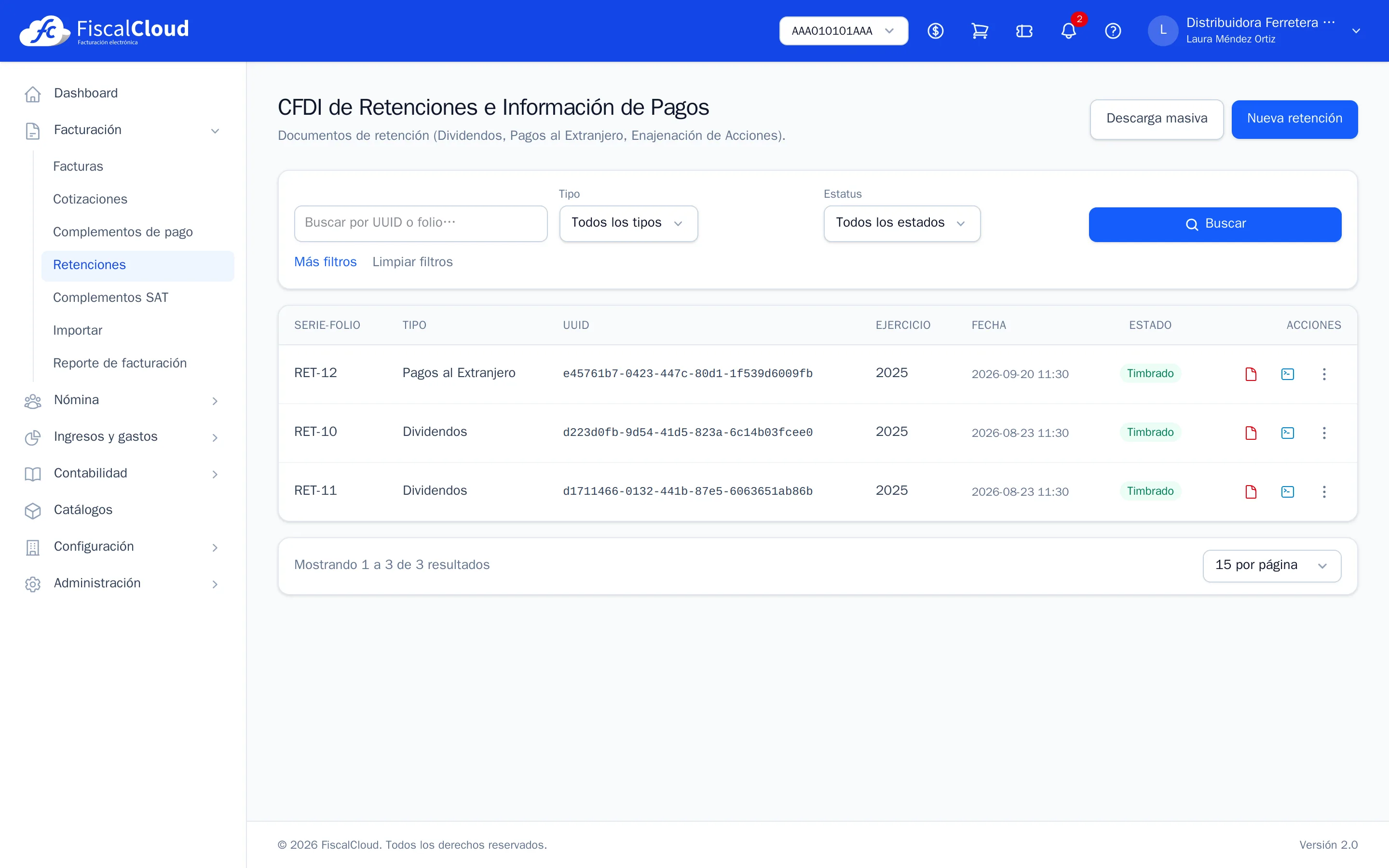Image resolution: width=1389 pixels, height=868 pixels.
Task: Click the dollar currency icon in header
Action: click(936, 31)
